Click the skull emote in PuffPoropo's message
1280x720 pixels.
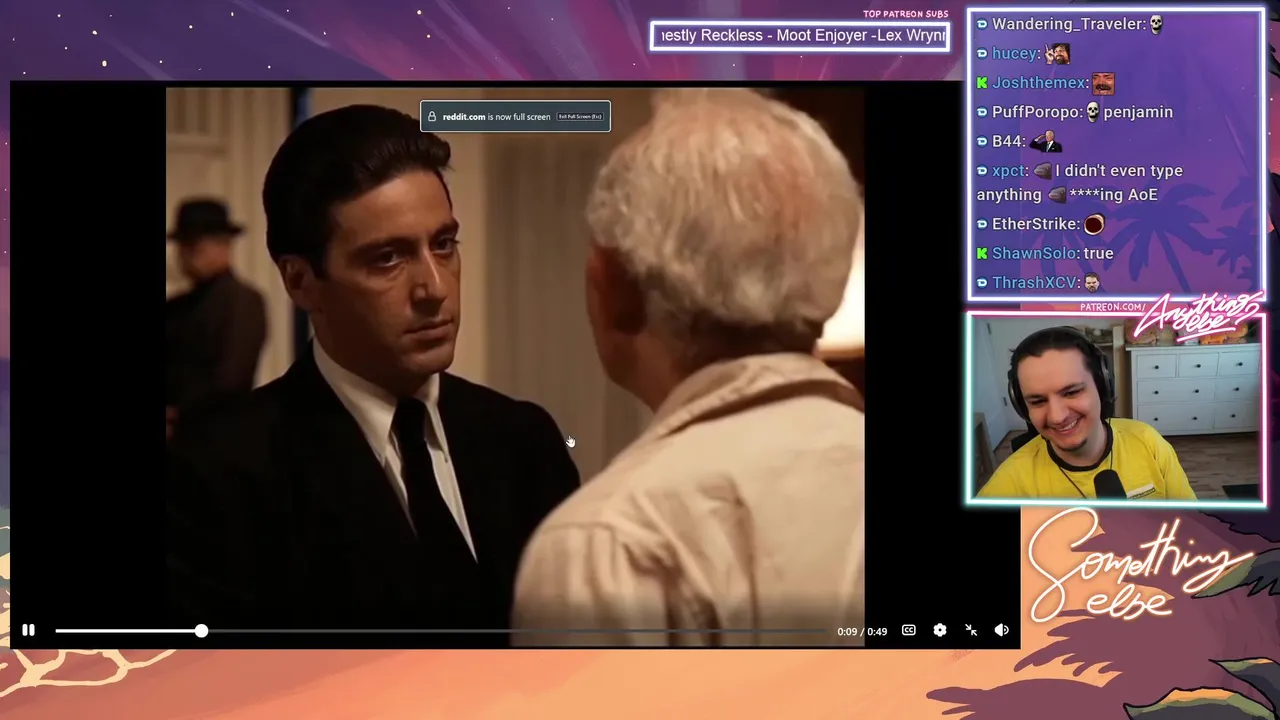click(1092, 112)
